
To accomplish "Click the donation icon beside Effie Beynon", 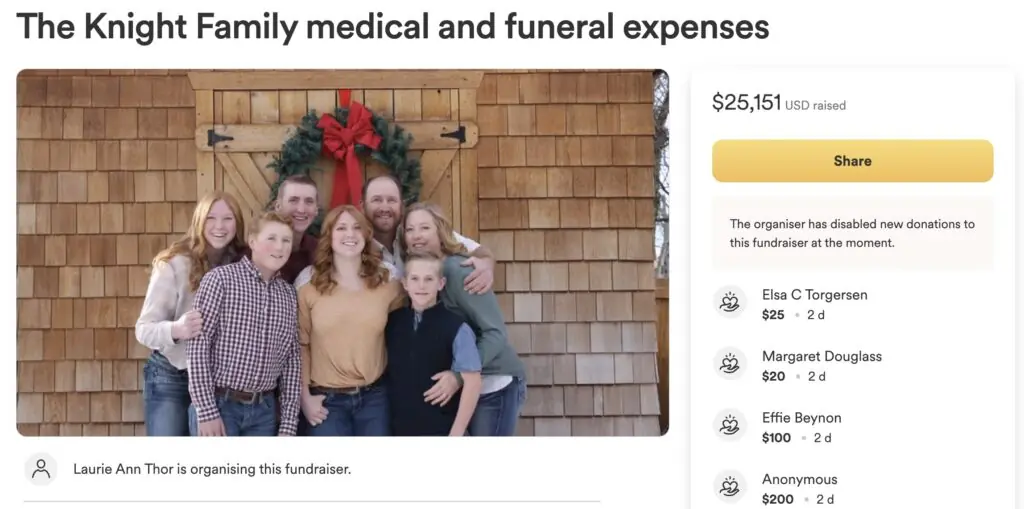I will tap(730, 425).
